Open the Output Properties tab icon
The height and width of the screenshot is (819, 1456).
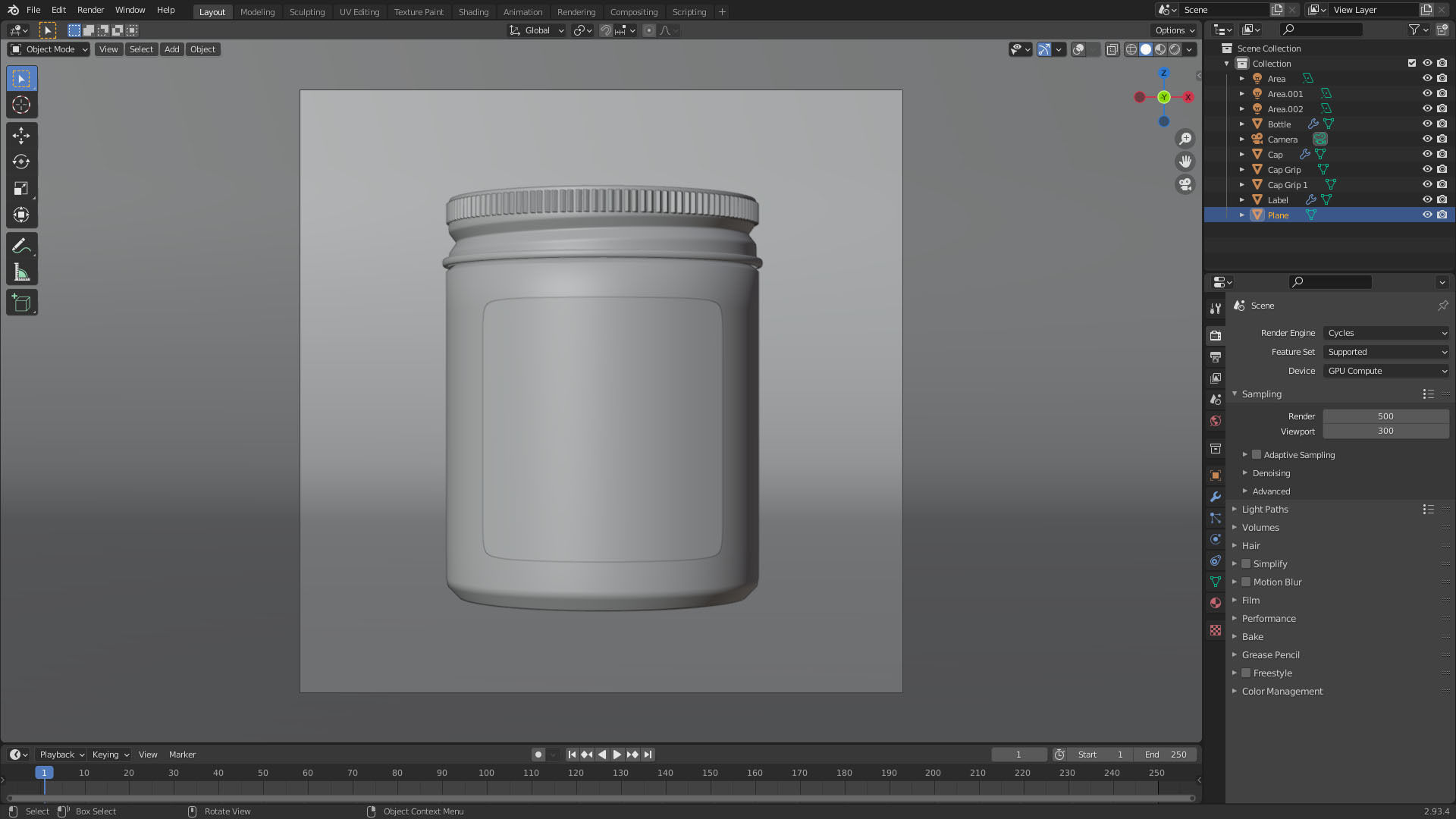click(x=1216, y=357)
